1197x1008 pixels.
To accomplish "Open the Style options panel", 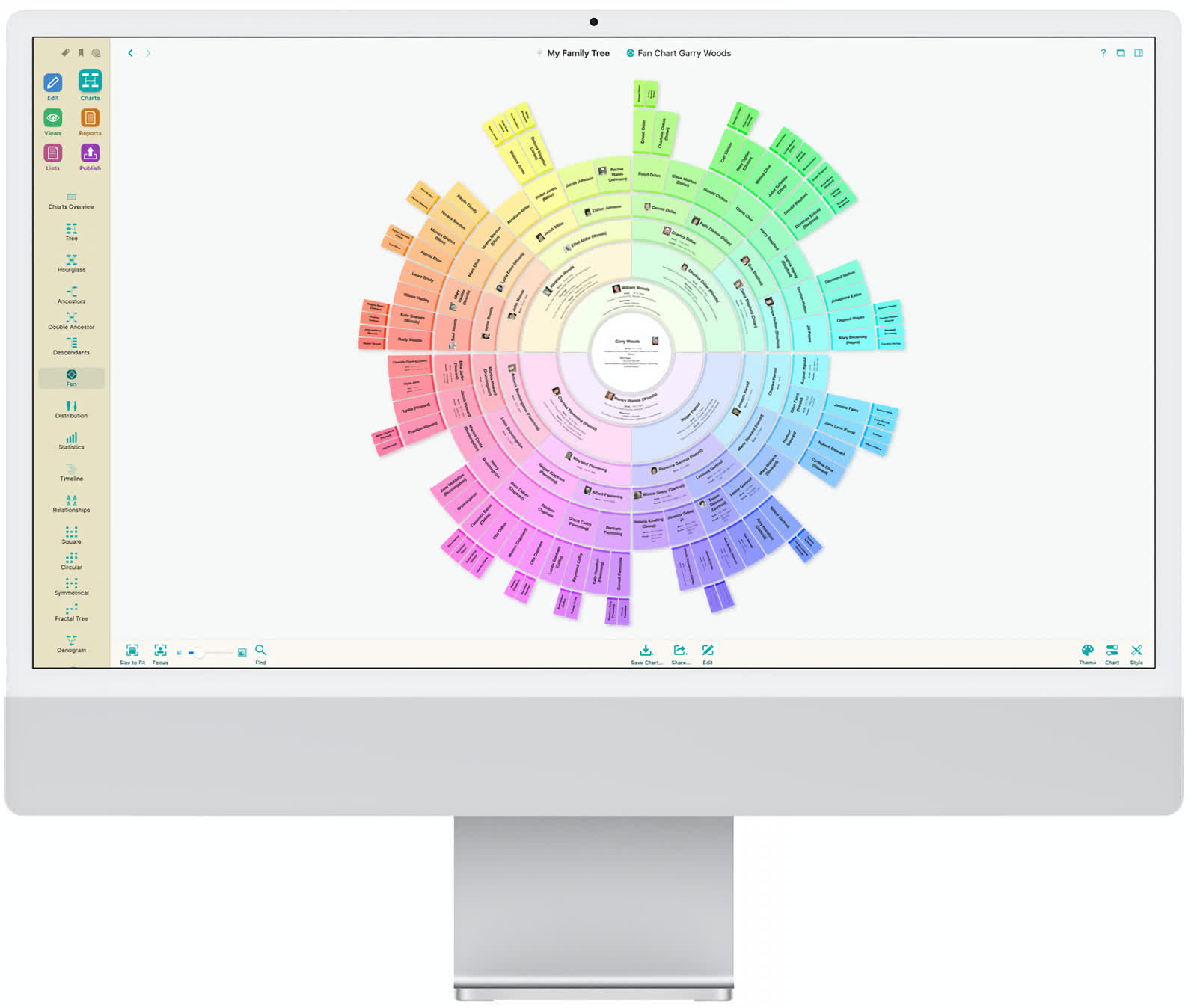I will click(1136, 654).
